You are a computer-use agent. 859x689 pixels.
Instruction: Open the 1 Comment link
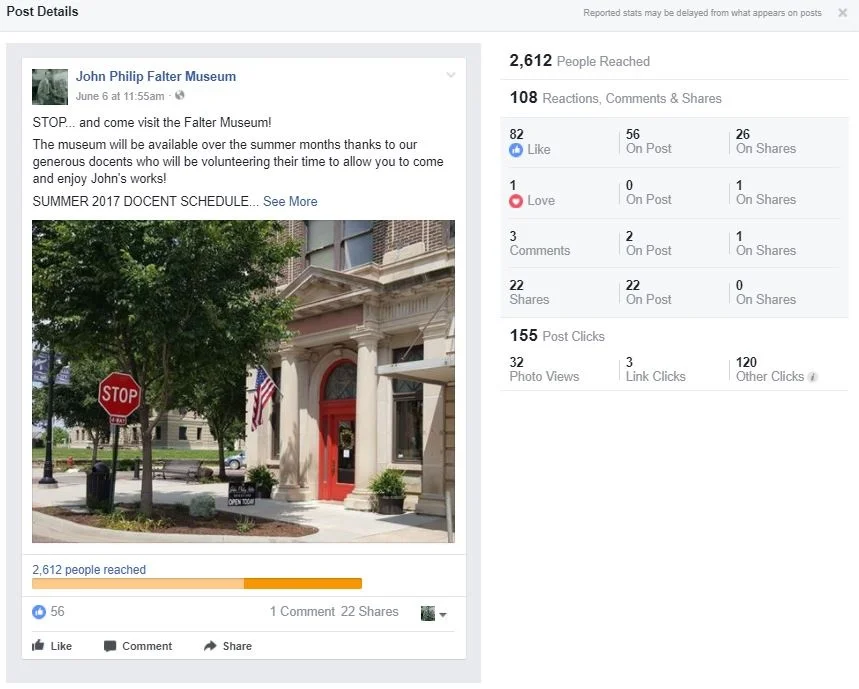point(302,611)
